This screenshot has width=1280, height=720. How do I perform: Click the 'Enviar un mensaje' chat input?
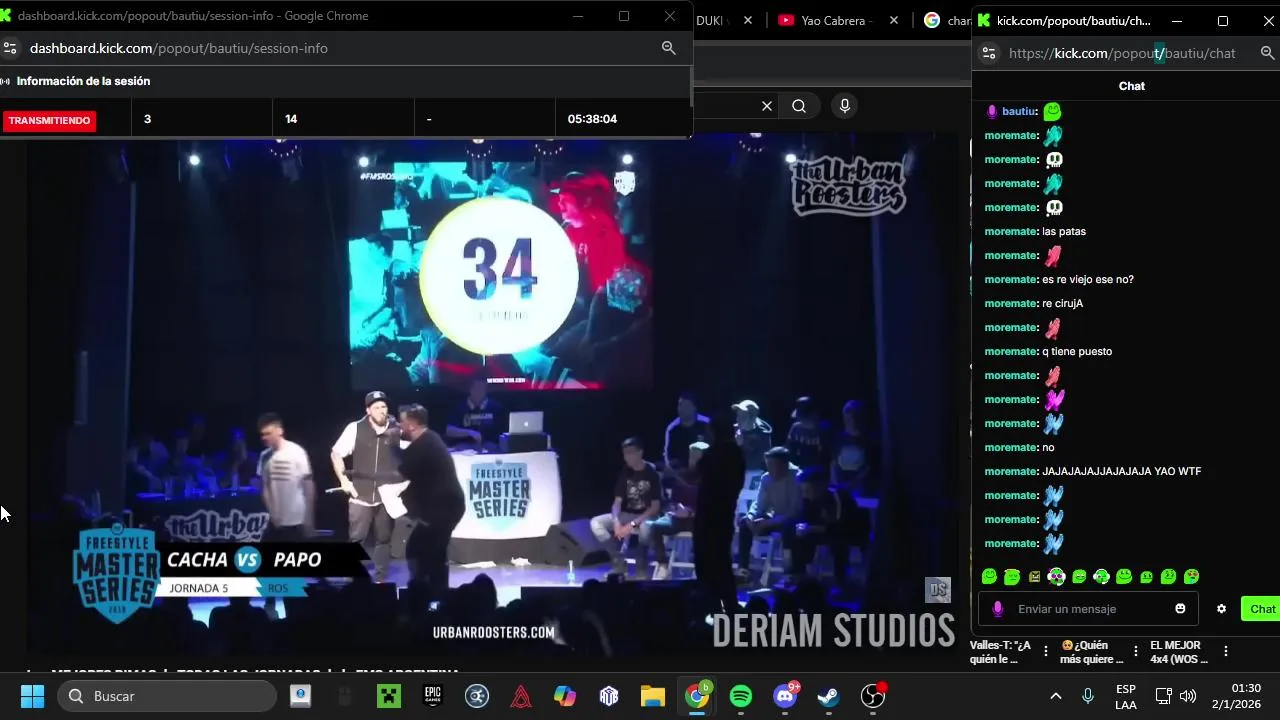coord(1087,609)
